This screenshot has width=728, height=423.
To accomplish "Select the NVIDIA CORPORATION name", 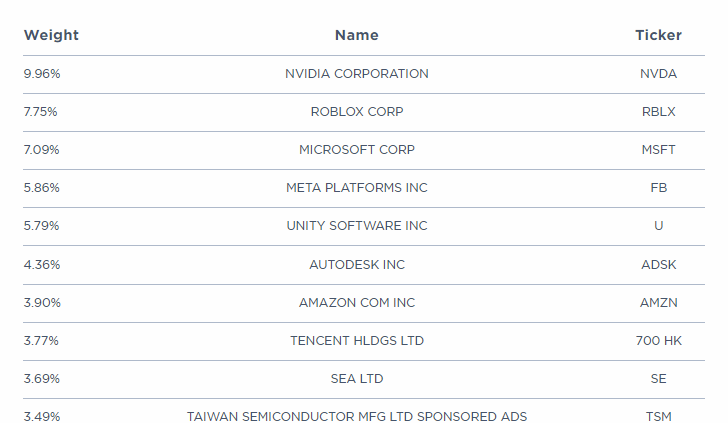I will point(356,74).
